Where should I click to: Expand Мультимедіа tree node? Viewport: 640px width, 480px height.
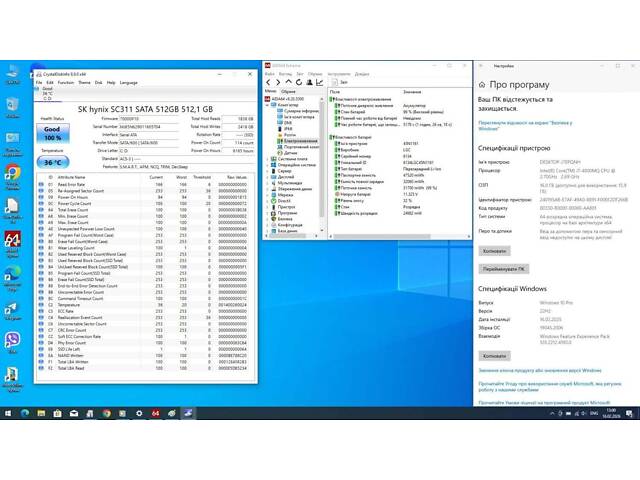pyautogui.click(x=267, y=183)
